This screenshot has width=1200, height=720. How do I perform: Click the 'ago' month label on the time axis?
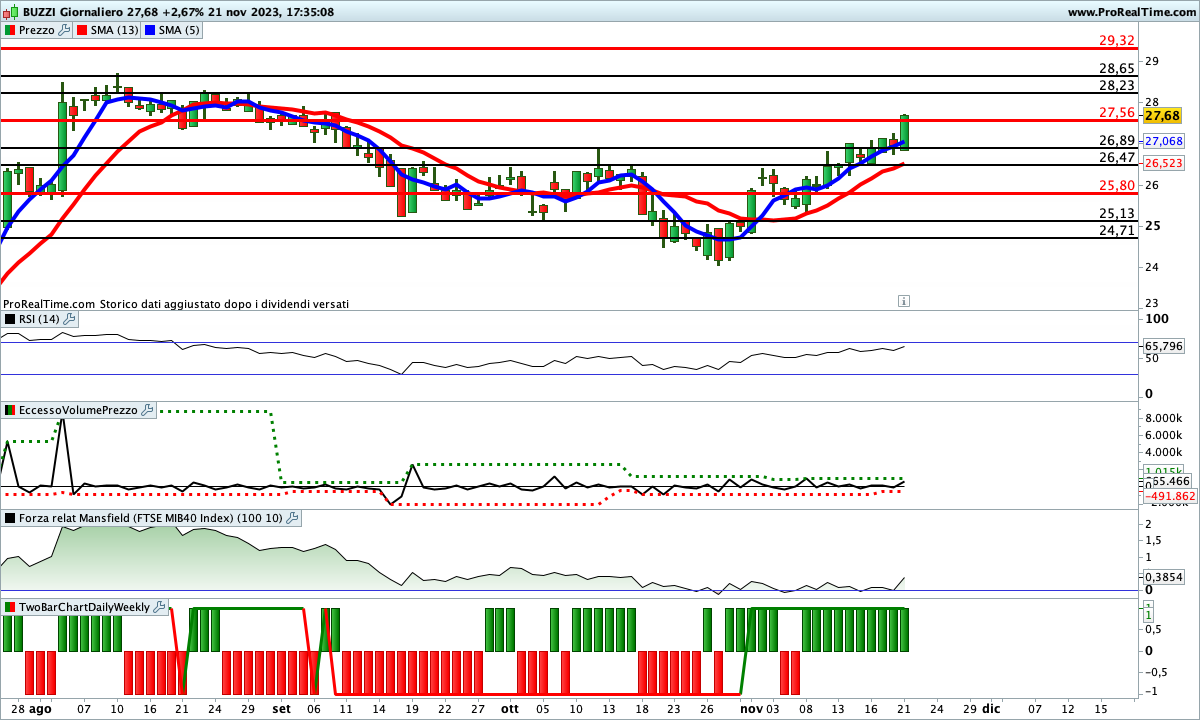[x=40, y=707]
